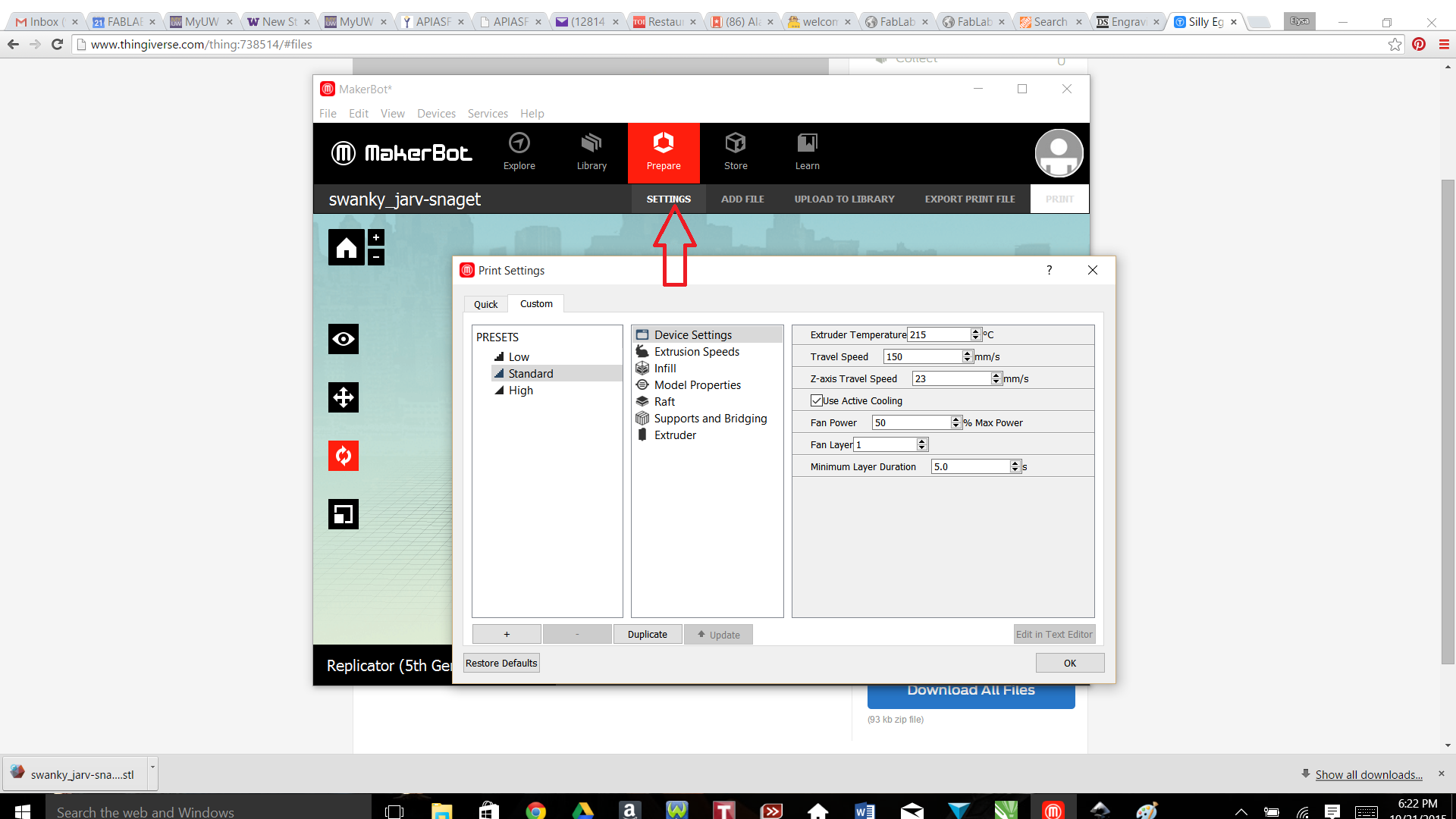Viewport: 1456px width, 819px height.
Task: Open the Services menu
Action: 488,113
